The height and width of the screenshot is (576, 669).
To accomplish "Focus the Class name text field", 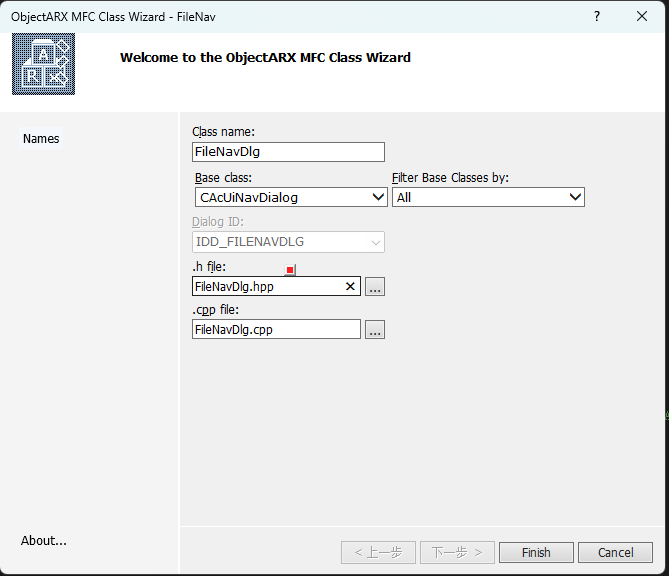I will click(288, 152).
